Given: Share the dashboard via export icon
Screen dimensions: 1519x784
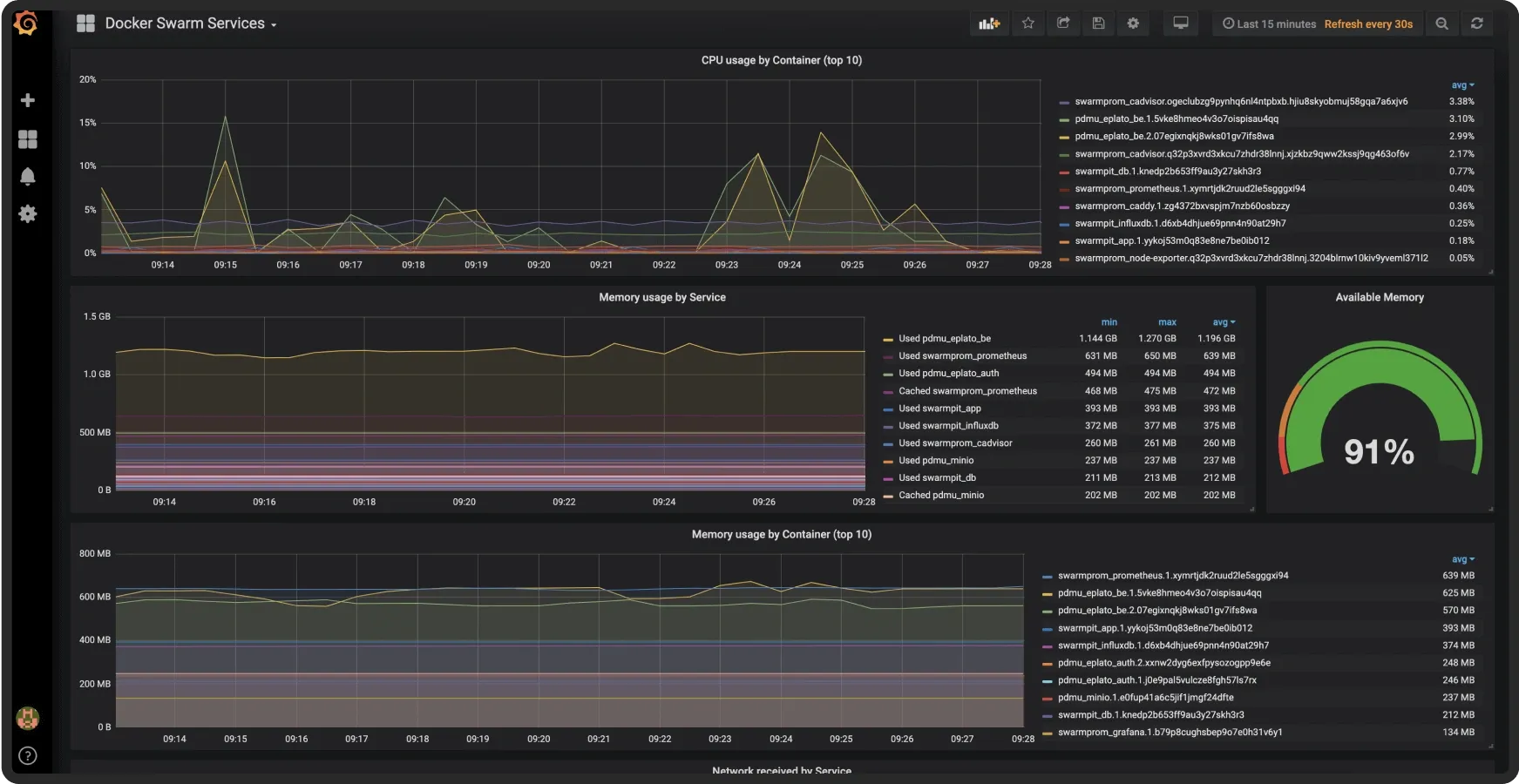Looking at the screenshot, I should (1063, 24).
